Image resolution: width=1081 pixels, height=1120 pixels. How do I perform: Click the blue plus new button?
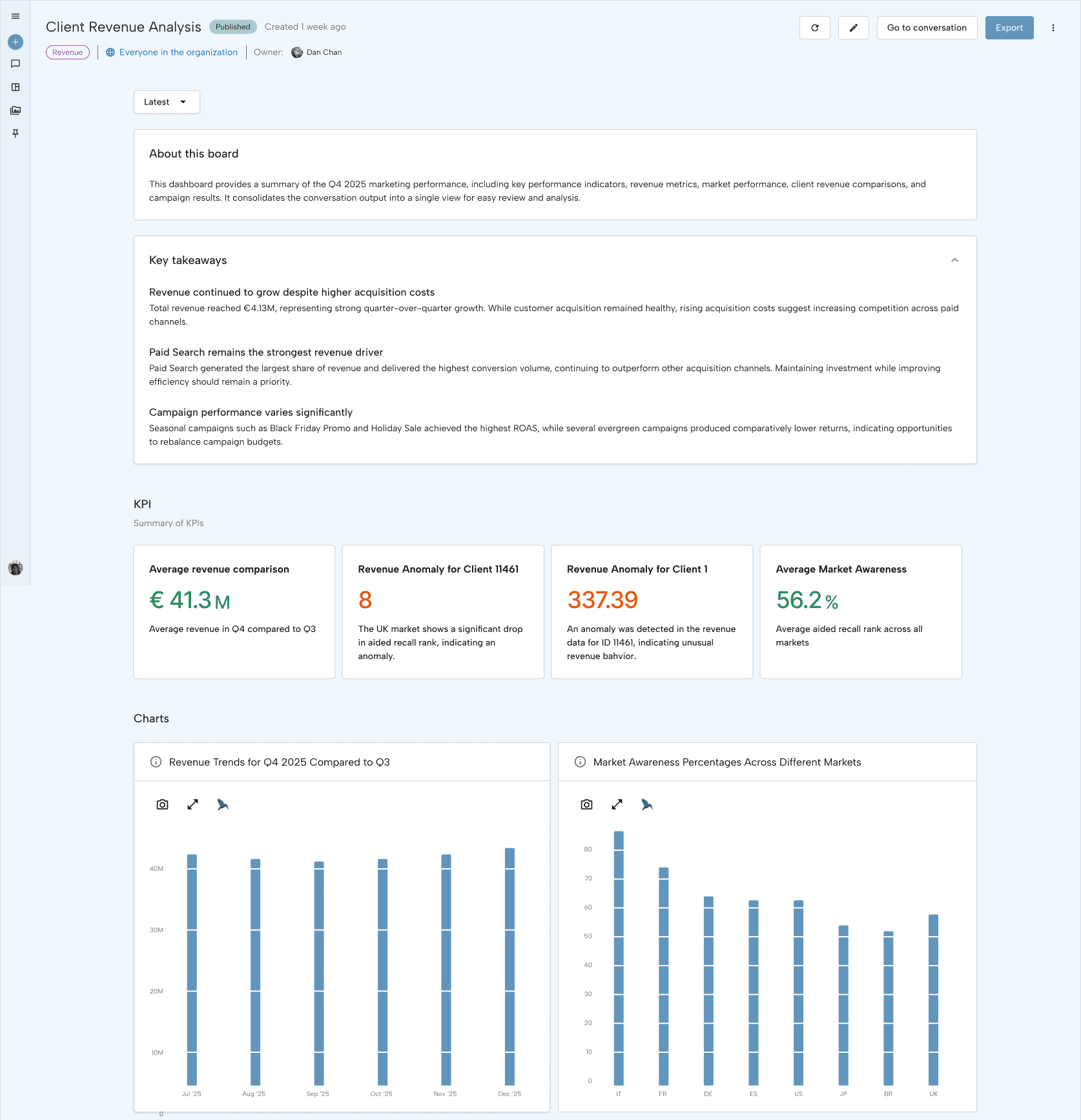click(x=15, y=42)
